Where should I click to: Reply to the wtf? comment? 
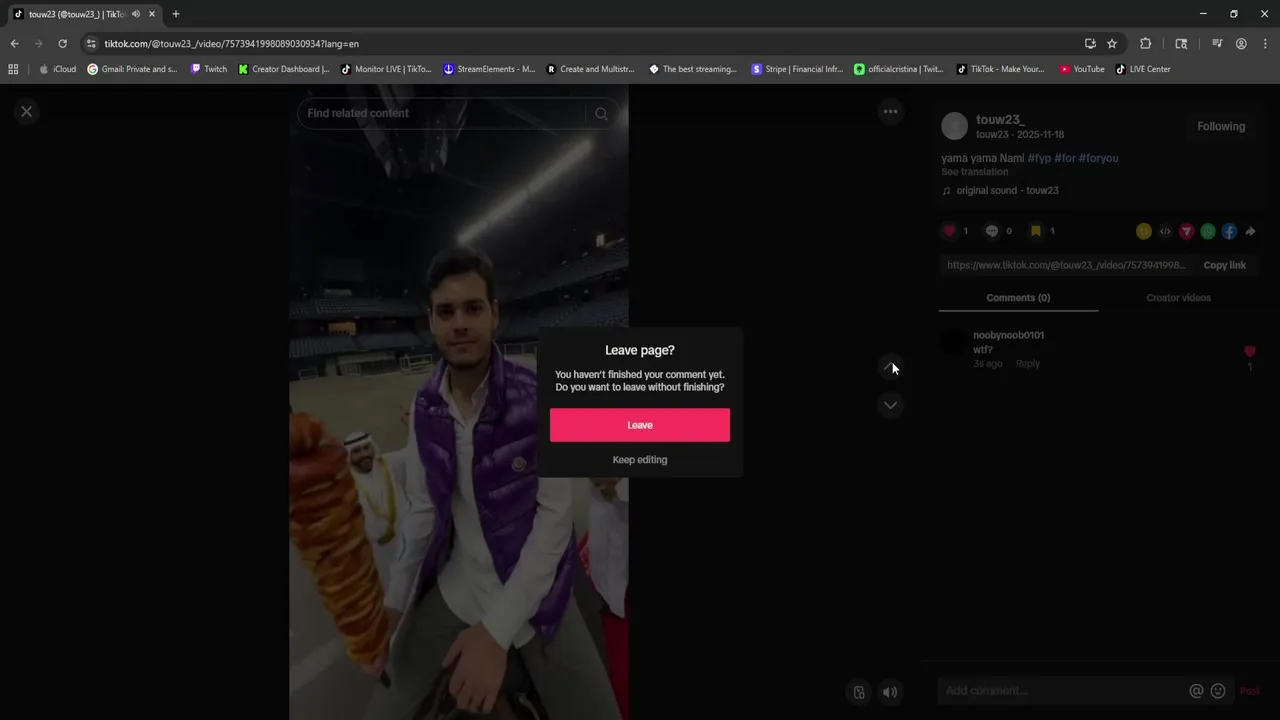pos(1028,364)
